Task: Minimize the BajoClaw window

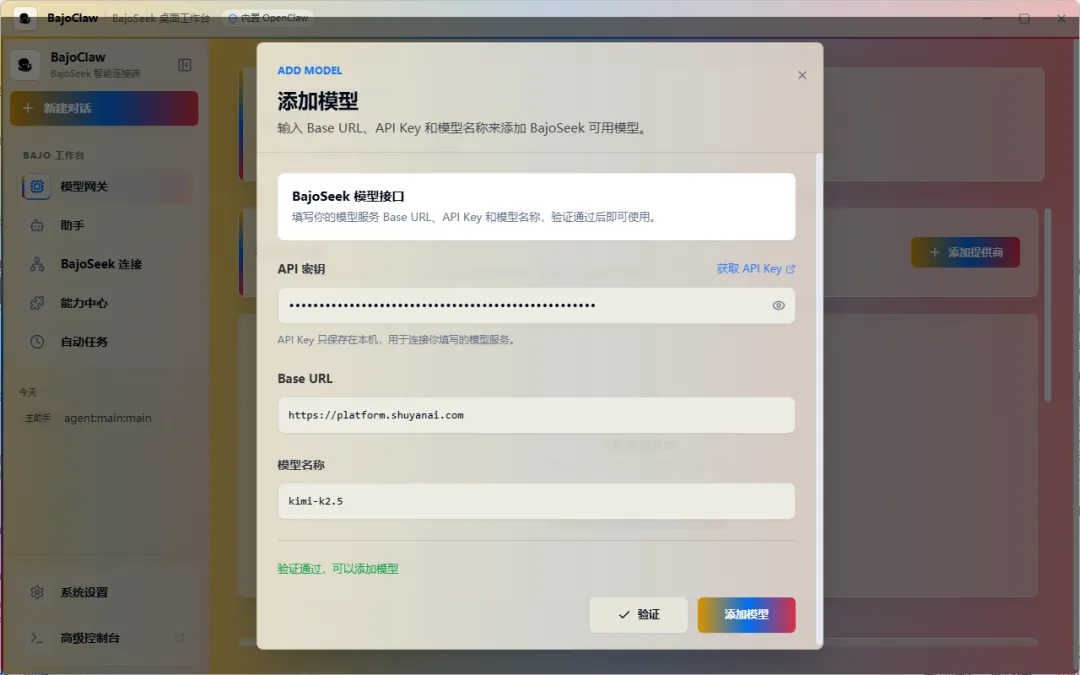Action: 987,19
